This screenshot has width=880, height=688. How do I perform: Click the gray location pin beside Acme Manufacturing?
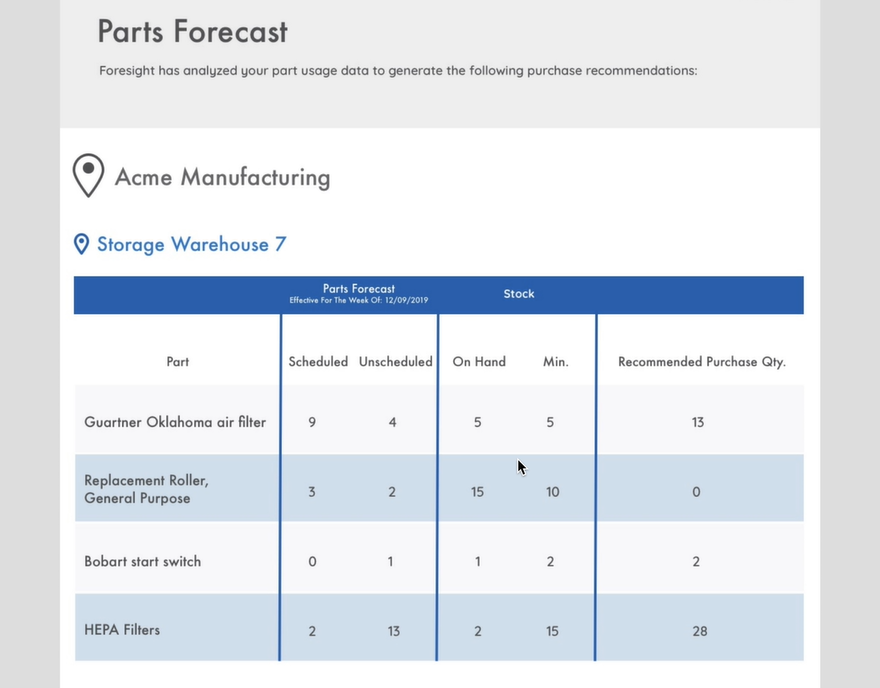click(88, 175)
